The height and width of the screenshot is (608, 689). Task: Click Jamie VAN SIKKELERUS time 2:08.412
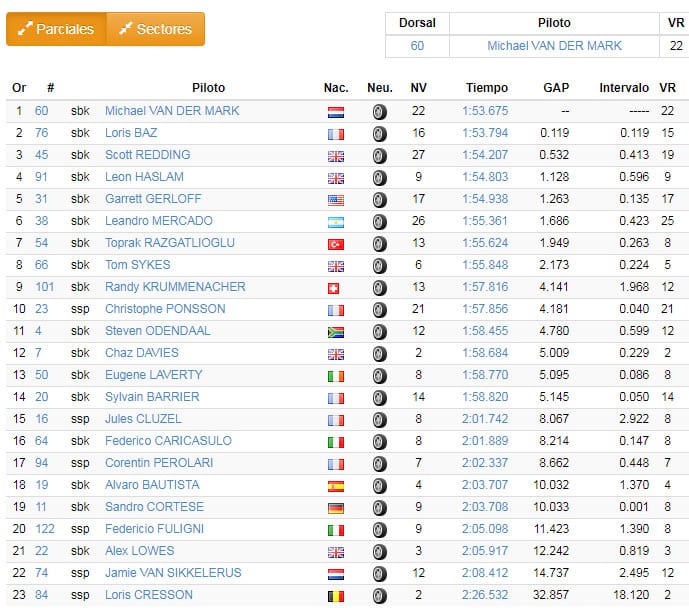[x=485, y=573]
